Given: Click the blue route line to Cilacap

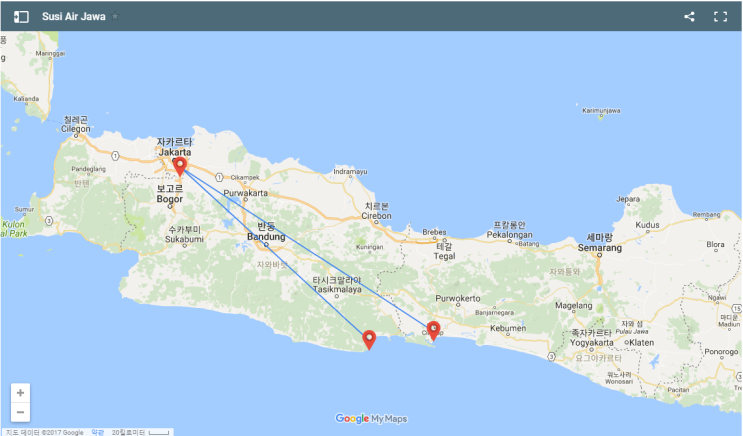Looking at the screenshot, I should tap(308, 249).
